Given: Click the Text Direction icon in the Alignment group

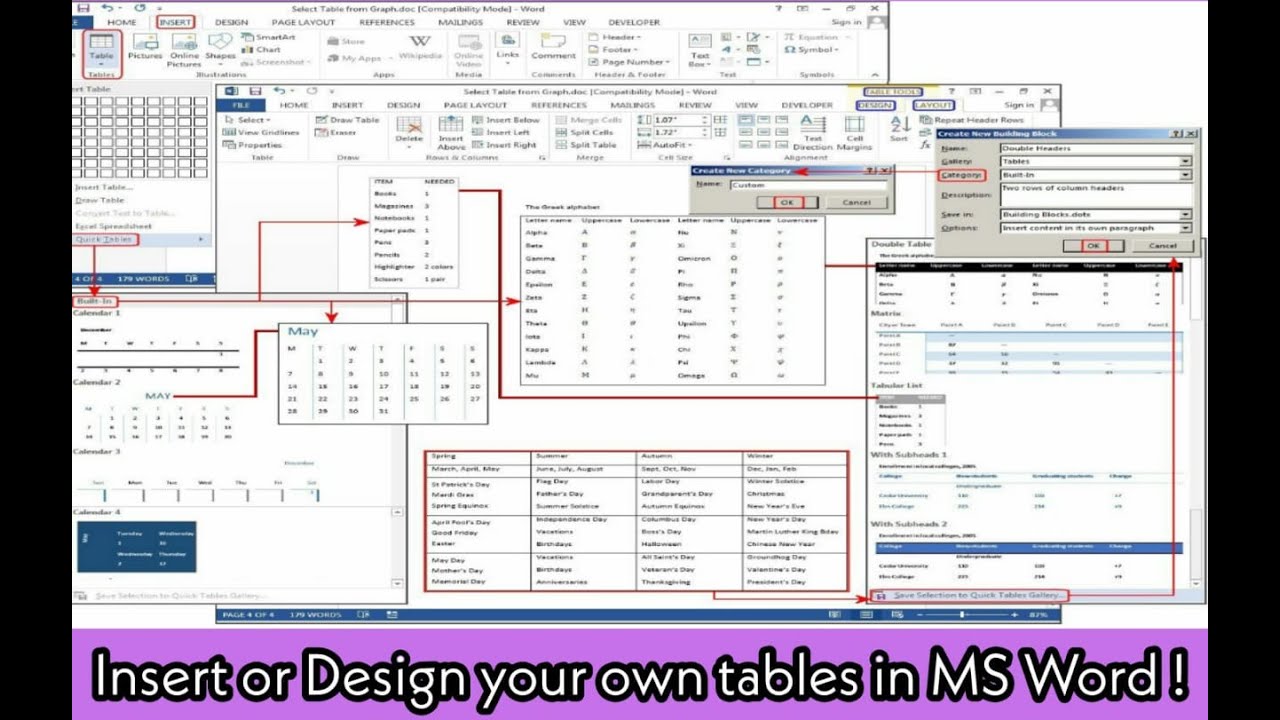Looking at the screenshot, I should (813, 134).
